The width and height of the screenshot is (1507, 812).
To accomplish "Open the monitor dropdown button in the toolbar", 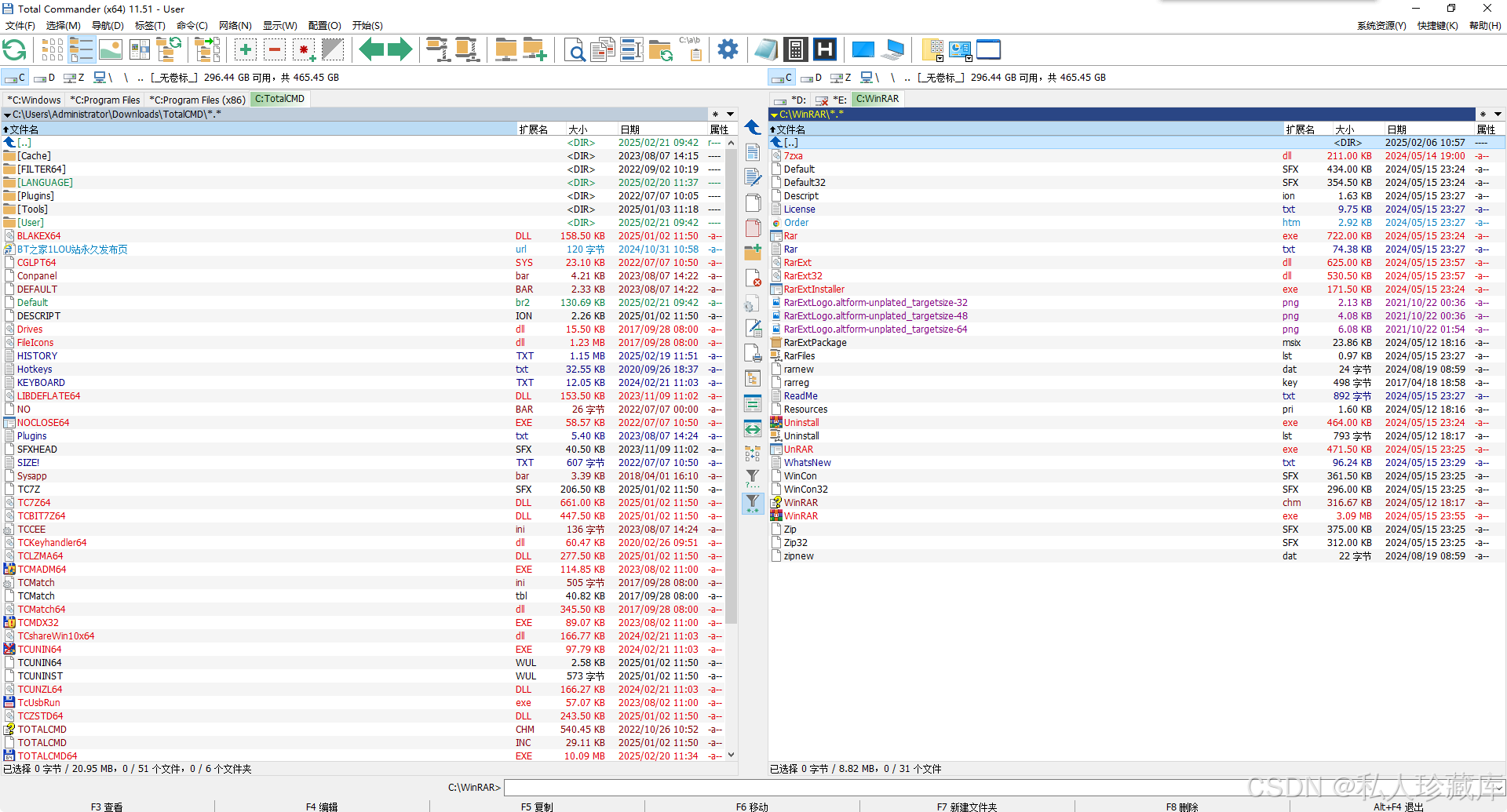I will [x=960, y=50].
